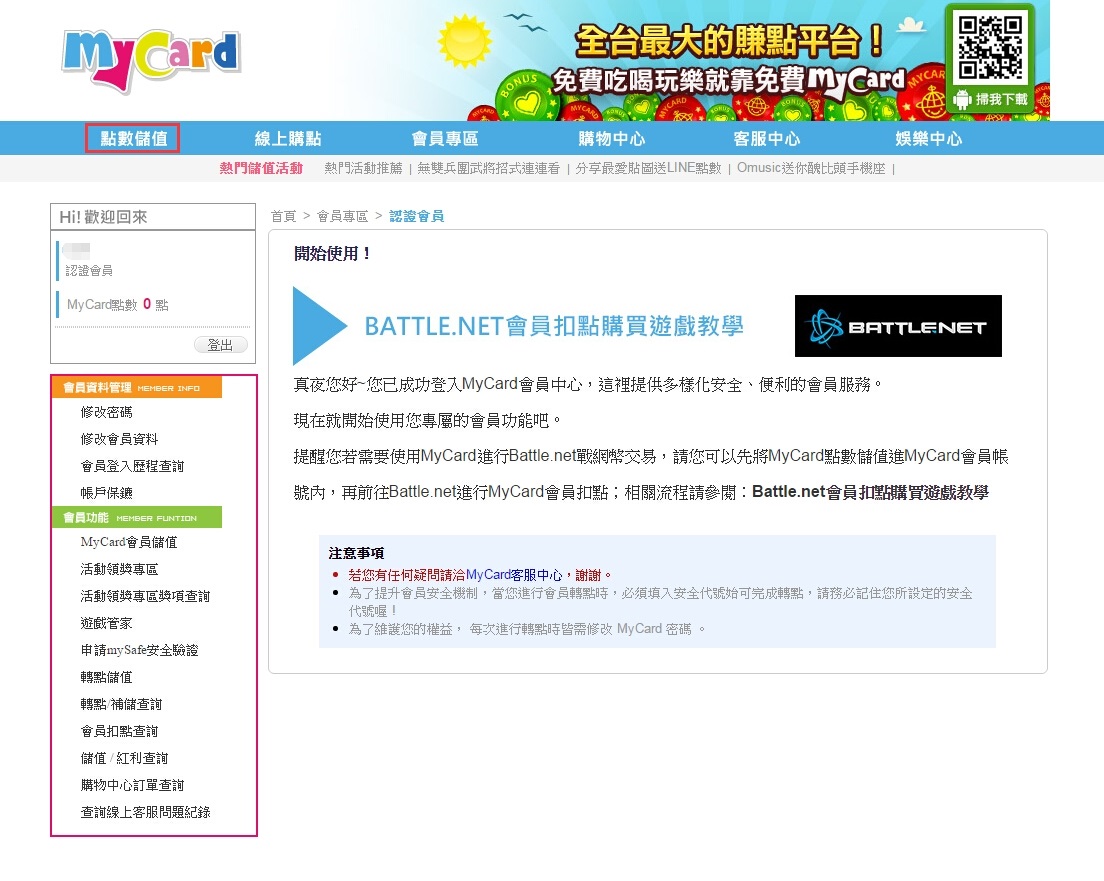The height and width of the screenshot is (881, 1104).
Task: Open MyCard會員儲值 in sidebar
Action: pos(129,542)
